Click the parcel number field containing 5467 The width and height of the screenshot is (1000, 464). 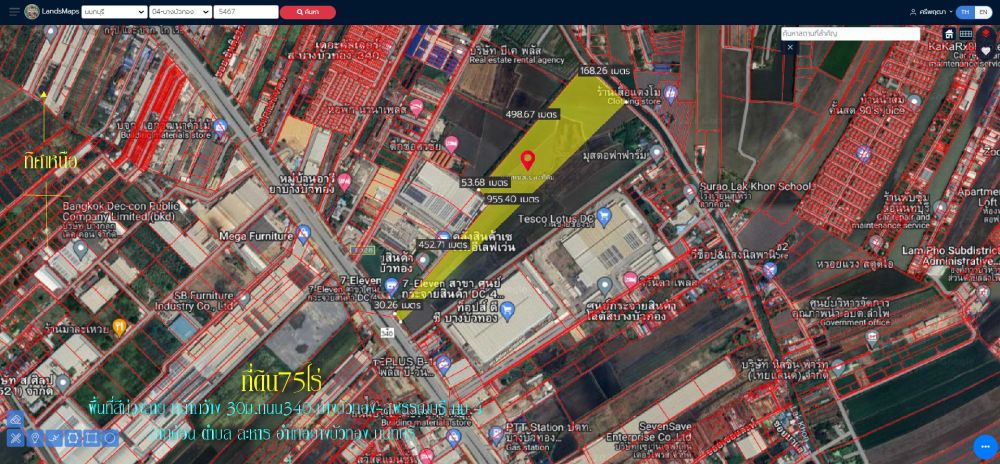(x=246, y=12)
